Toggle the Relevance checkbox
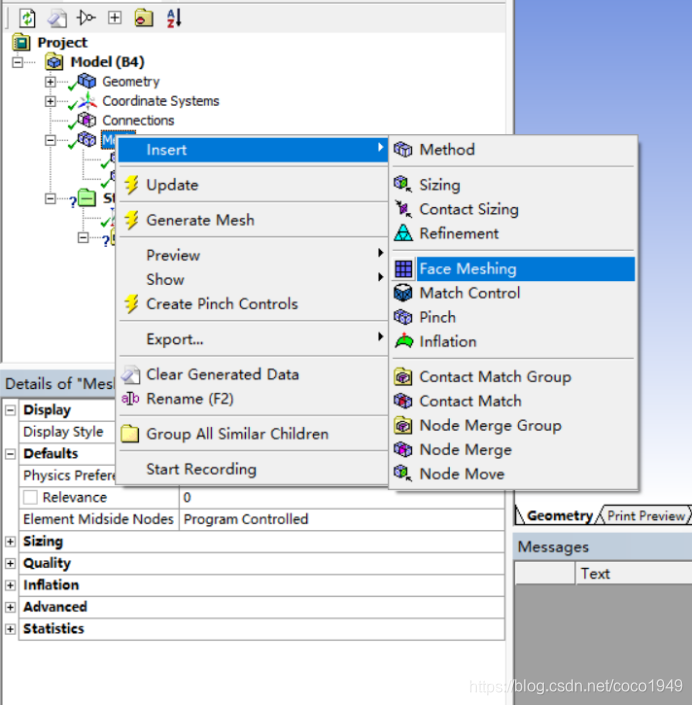Viewport: 693px width, 705px height. (31, 497)
